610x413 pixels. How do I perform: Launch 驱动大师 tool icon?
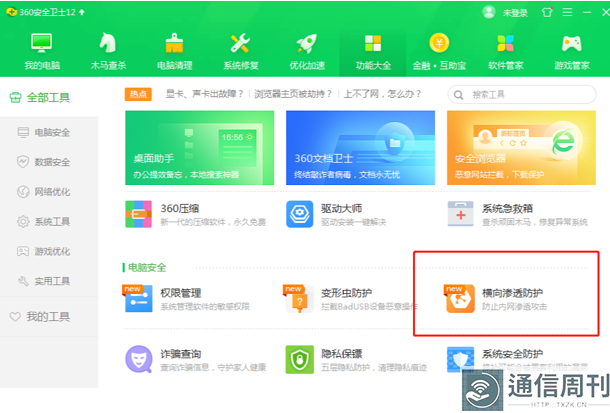pyautogui.click(x=300, y=214)
